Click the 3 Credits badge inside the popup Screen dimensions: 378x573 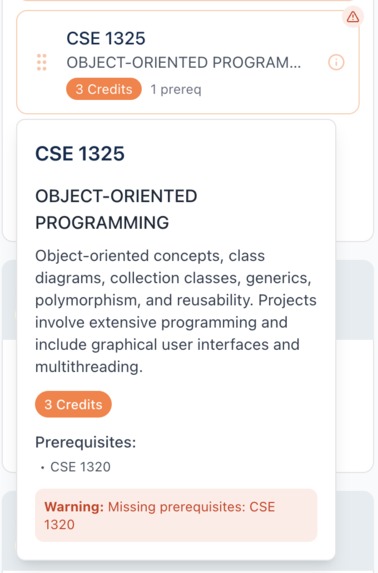click(73, 404)
